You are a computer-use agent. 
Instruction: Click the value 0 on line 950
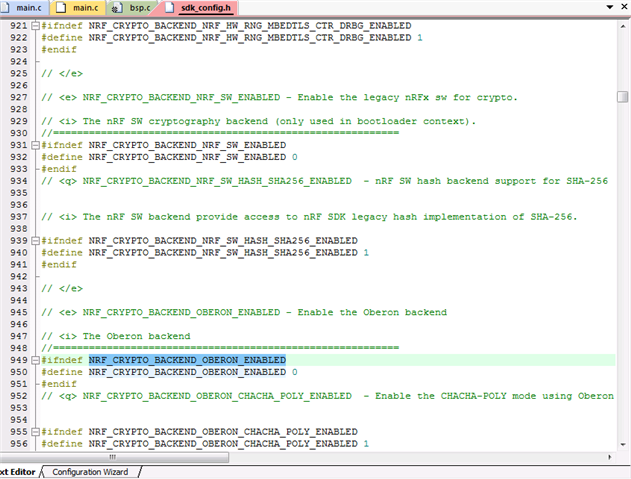(295, 372)
